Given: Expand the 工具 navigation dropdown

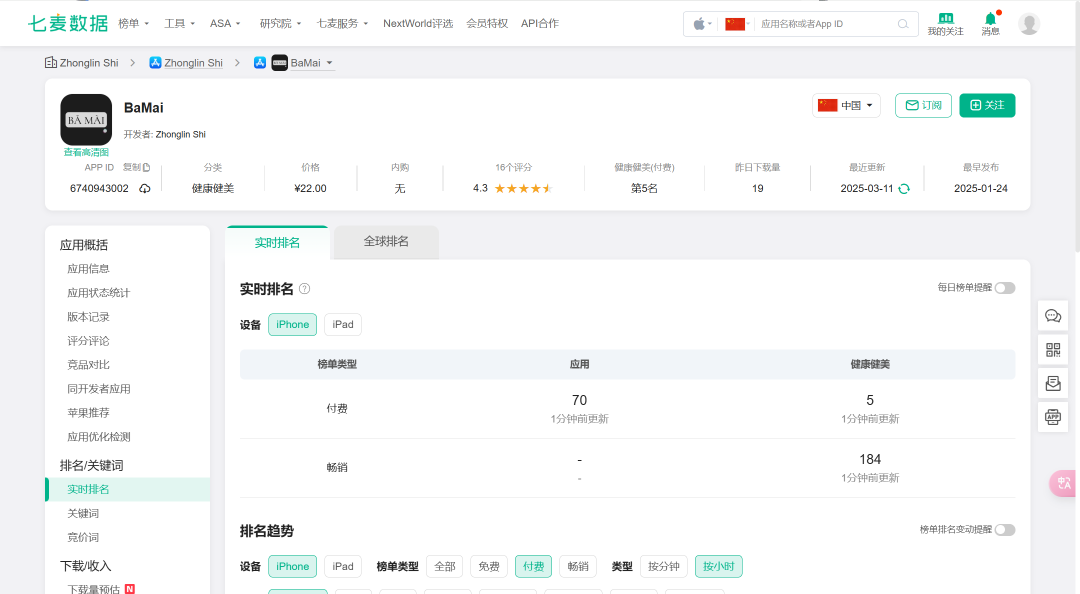Looking at the screenshot, I should tap(180, 23).
